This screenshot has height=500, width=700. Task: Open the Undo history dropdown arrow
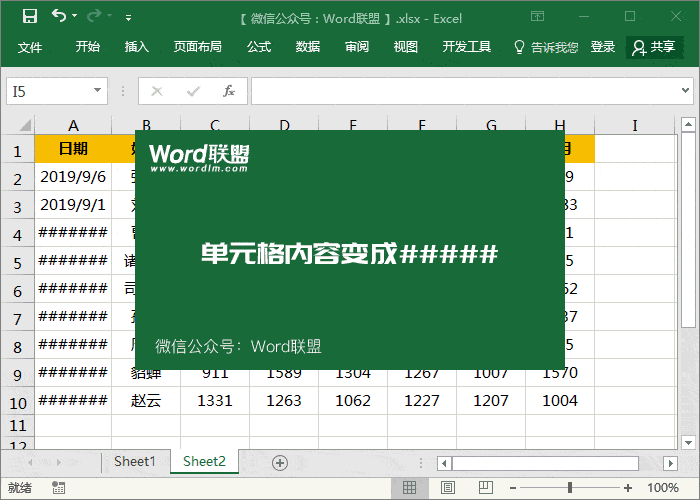click(75, 16)
